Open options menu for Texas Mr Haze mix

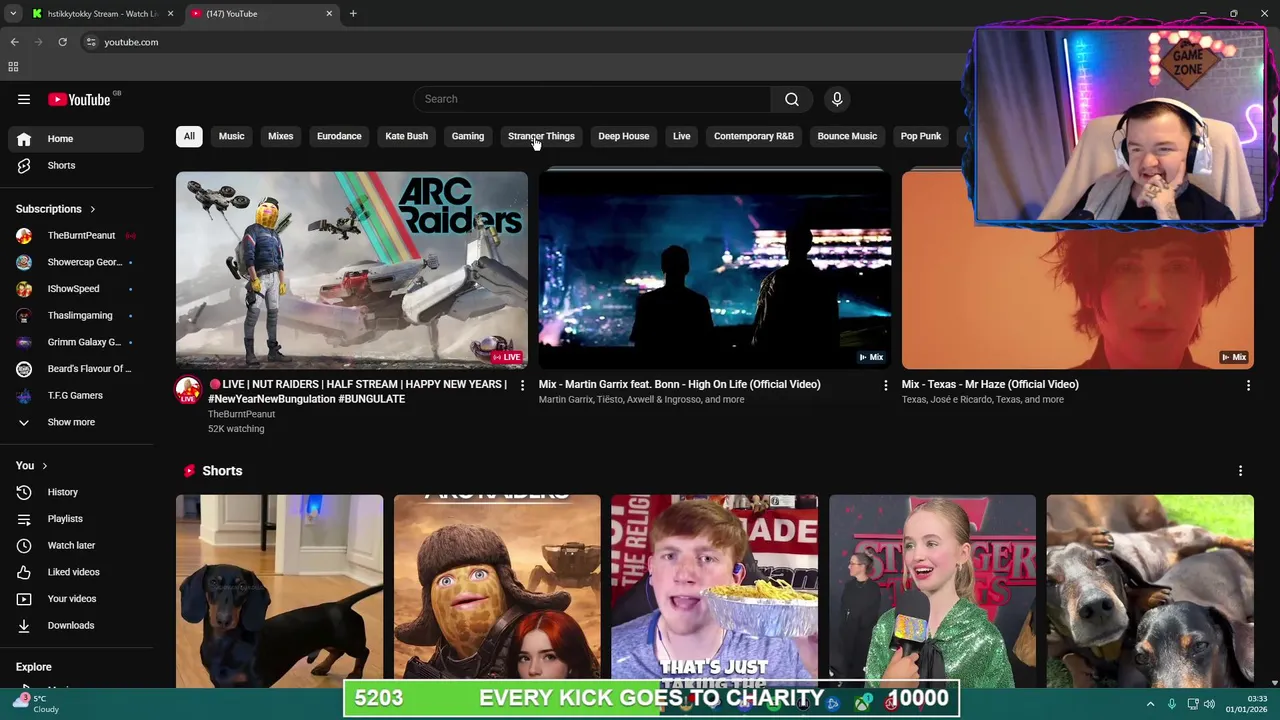coord(1248,385)
